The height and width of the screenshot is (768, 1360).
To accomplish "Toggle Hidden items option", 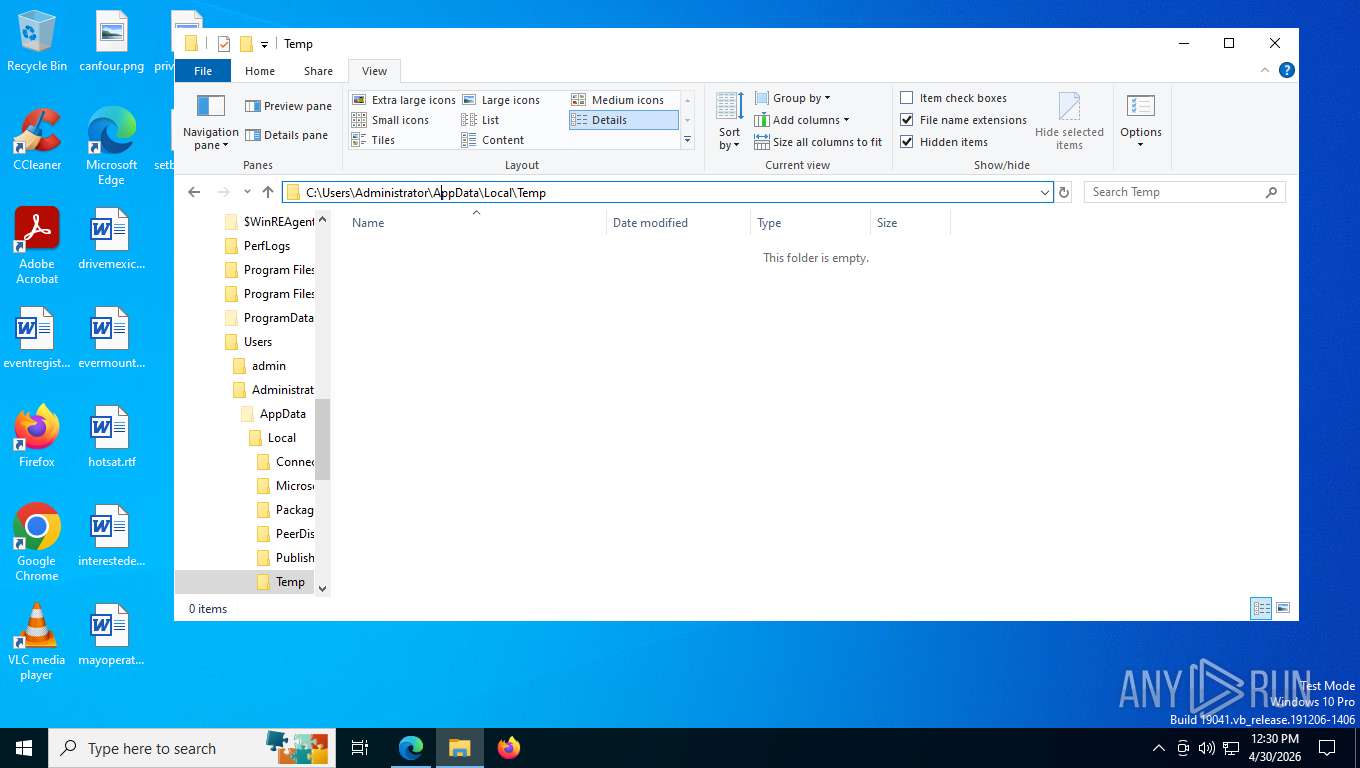I will [x=944, y=142].
